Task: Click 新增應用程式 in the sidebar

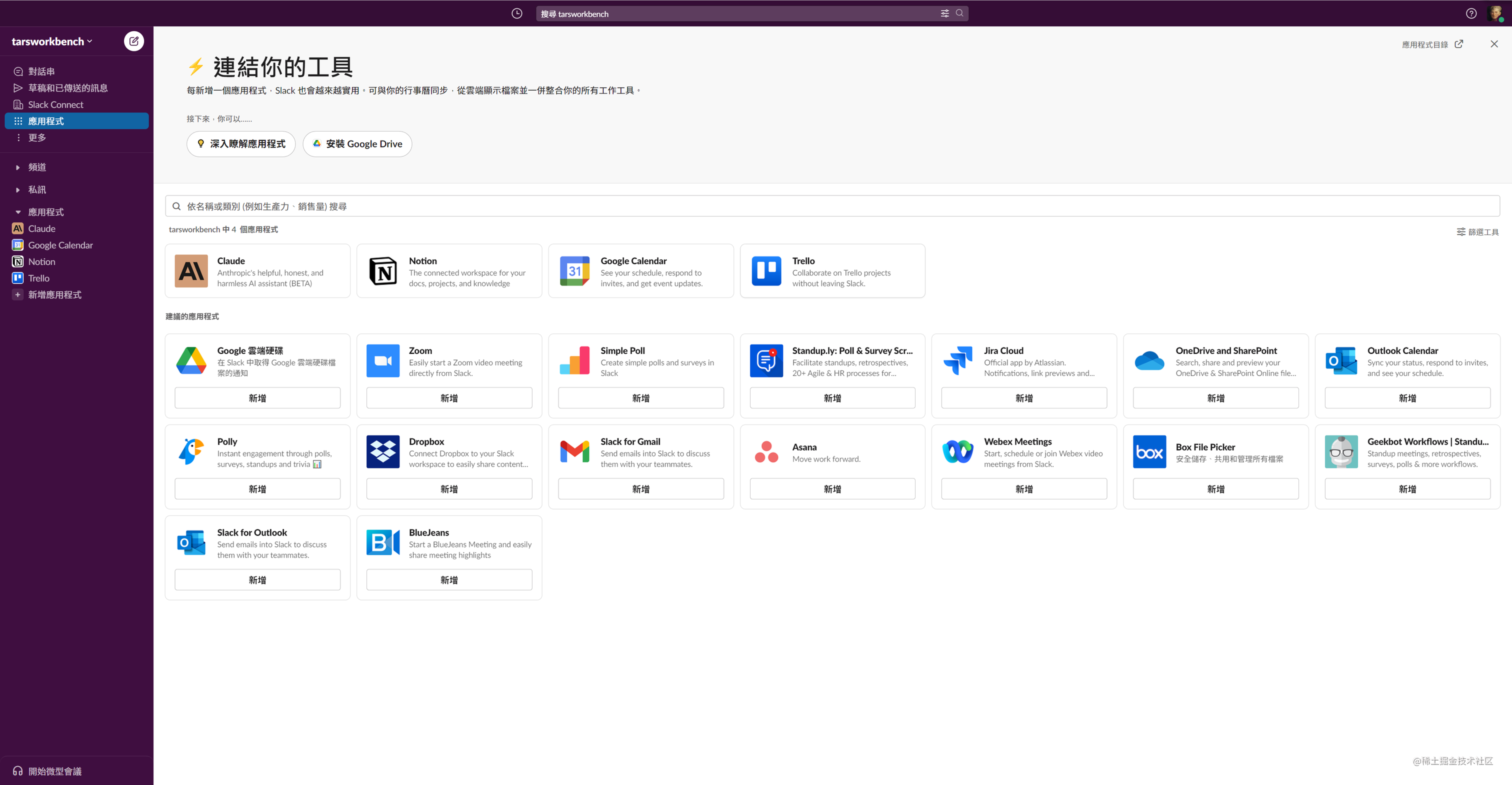Action: [54, 294]
